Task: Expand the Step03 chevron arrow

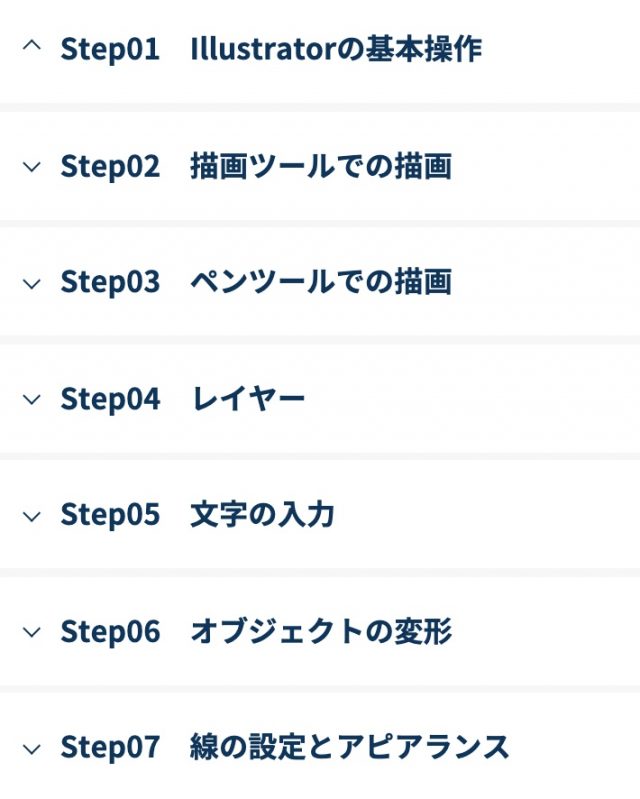Action: pos(32,283)
